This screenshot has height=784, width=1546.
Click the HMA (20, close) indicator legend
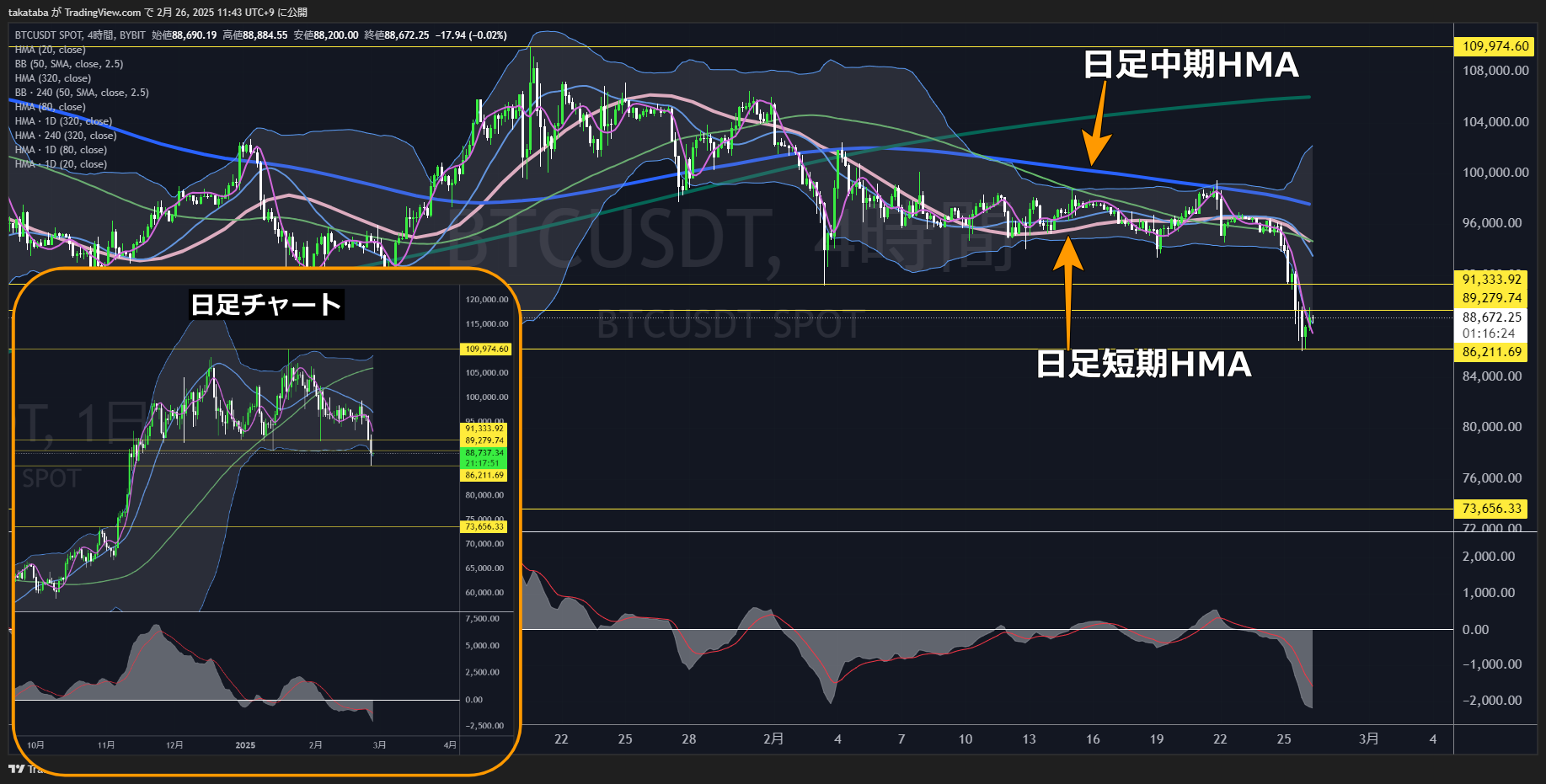click(50, 50)
